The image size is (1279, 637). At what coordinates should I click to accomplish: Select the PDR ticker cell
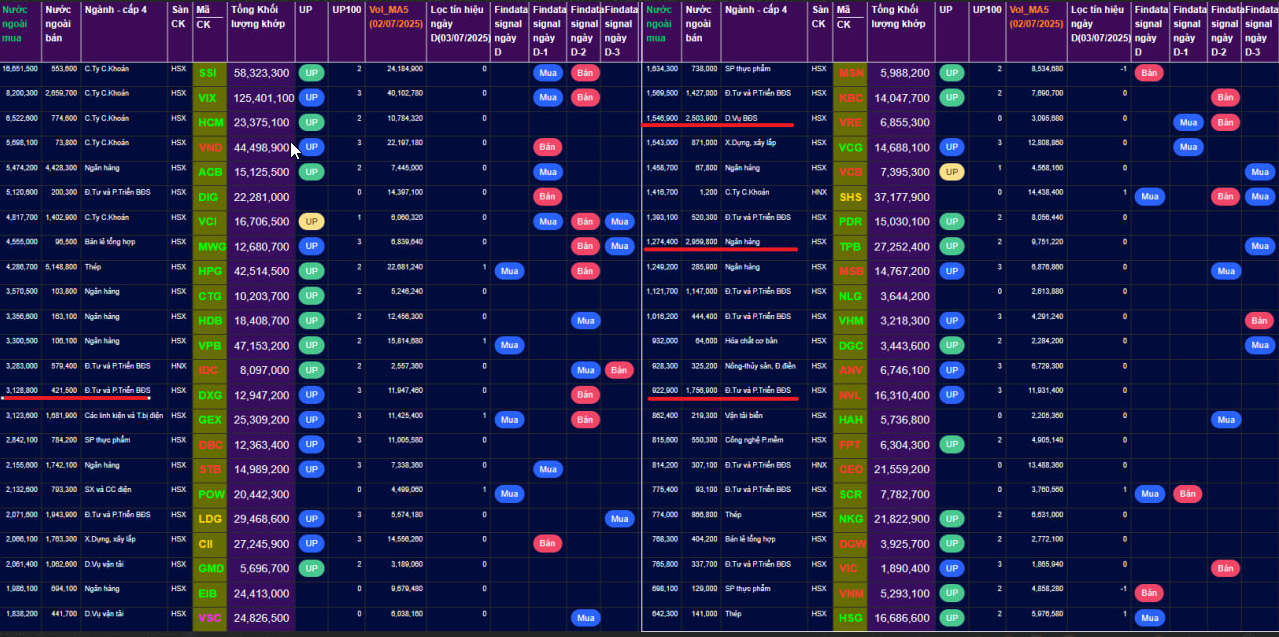pyautogui.click(x=850, y=221)
